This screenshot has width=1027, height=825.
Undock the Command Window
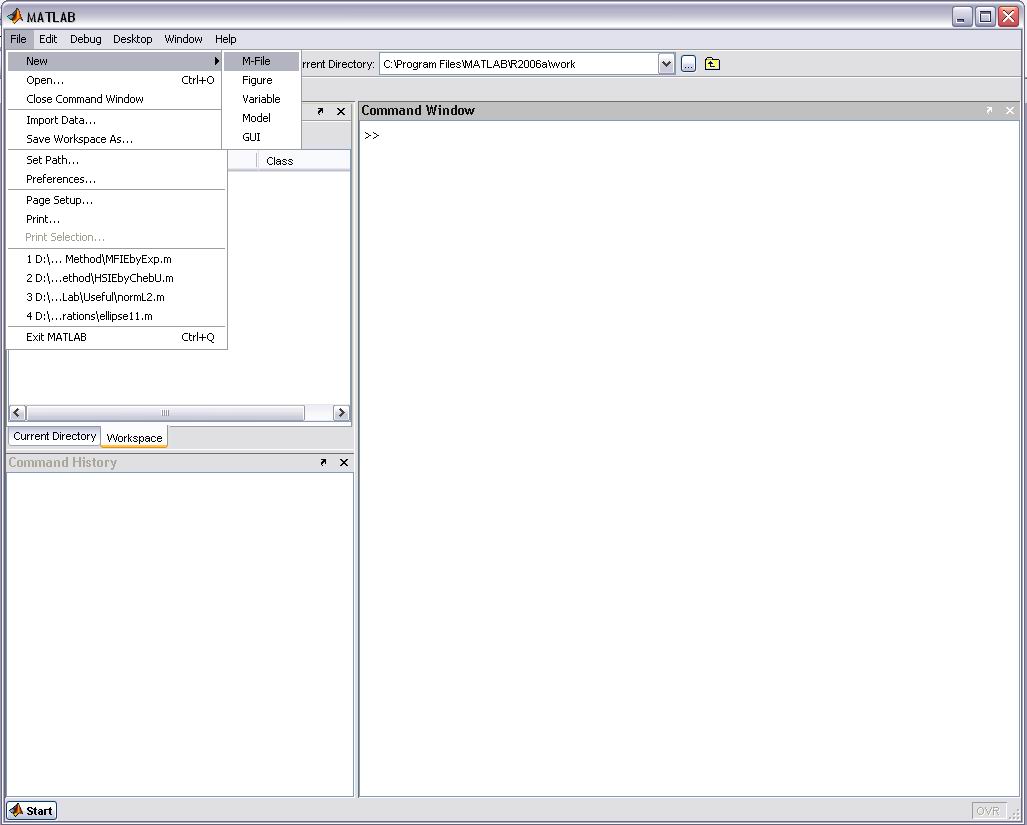coord(989,111)
